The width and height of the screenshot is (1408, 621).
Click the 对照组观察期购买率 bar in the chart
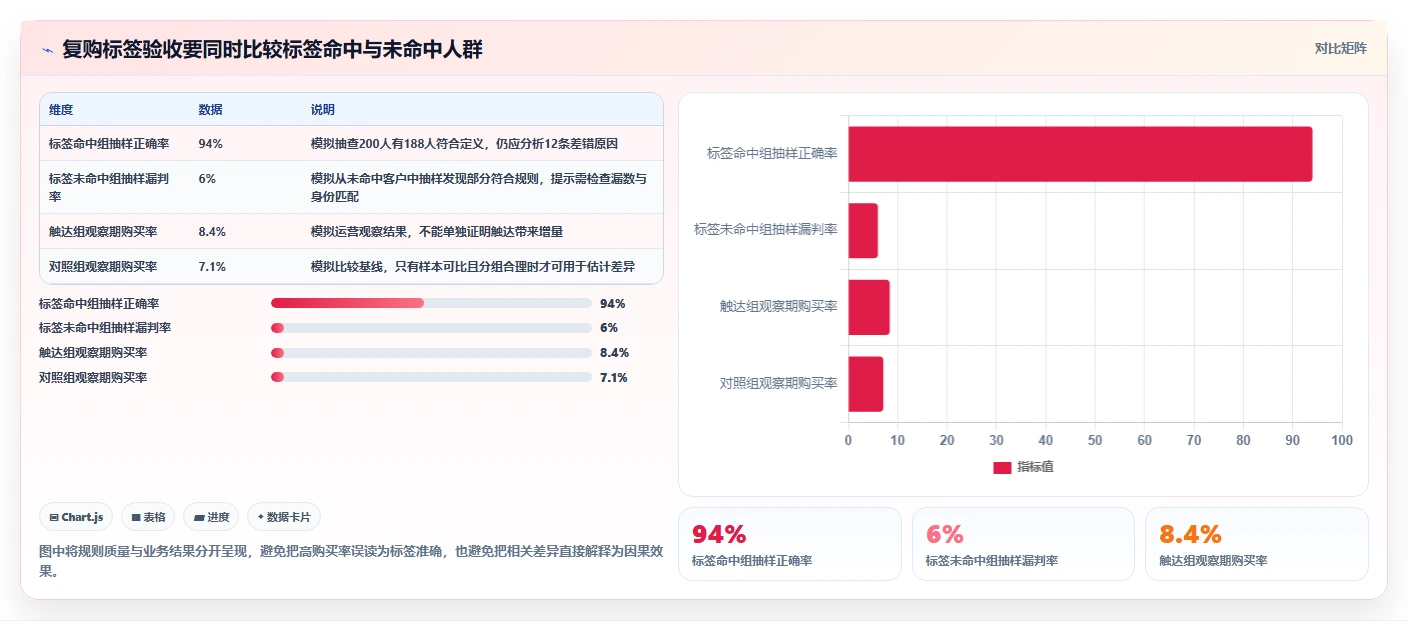[866, 384]
